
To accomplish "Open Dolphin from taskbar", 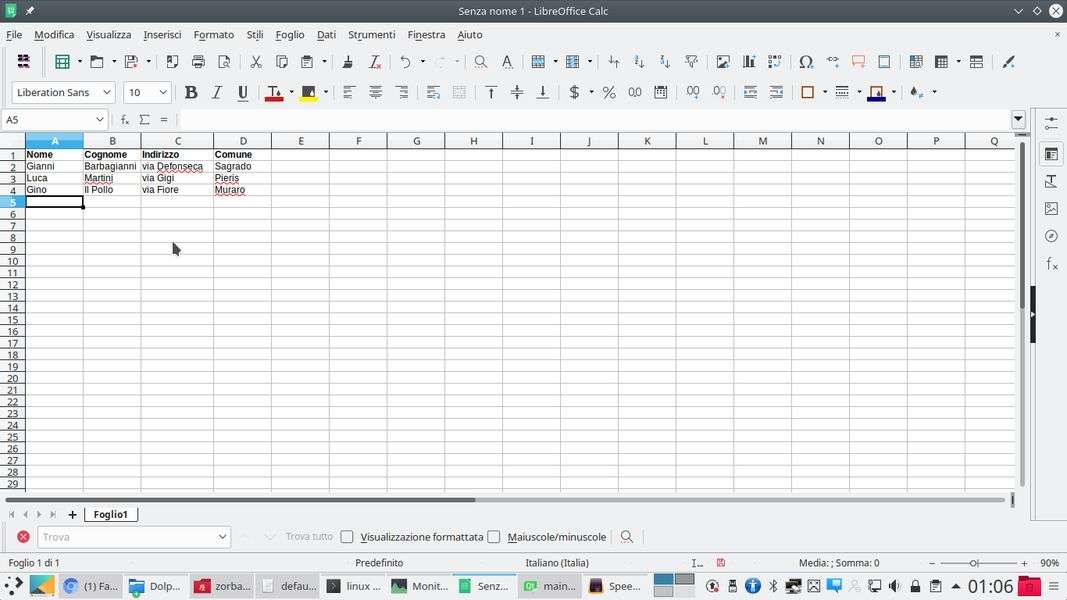I will pyautogui.click(x=156, y=586).
